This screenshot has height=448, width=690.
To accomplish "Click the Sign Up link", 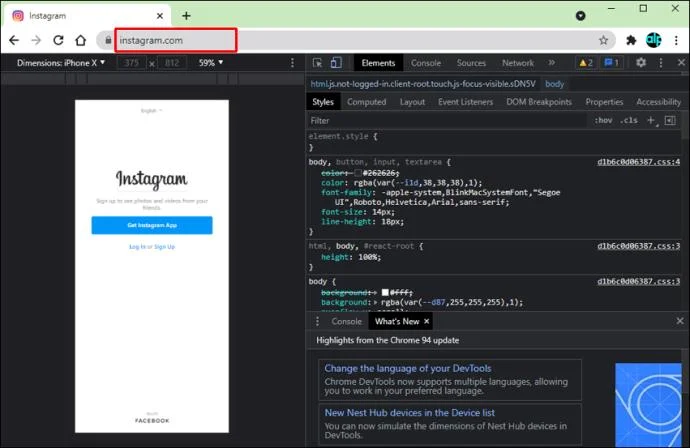I will click(x=164, y=247).
